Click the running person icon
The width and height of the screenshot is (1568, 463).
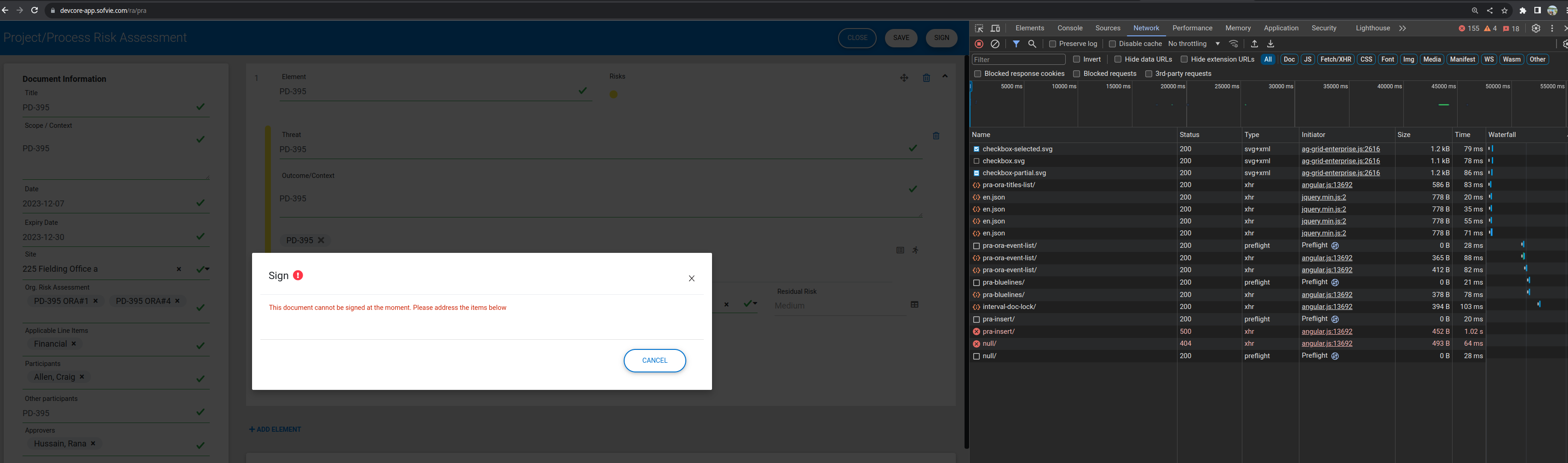click(915, 250)
